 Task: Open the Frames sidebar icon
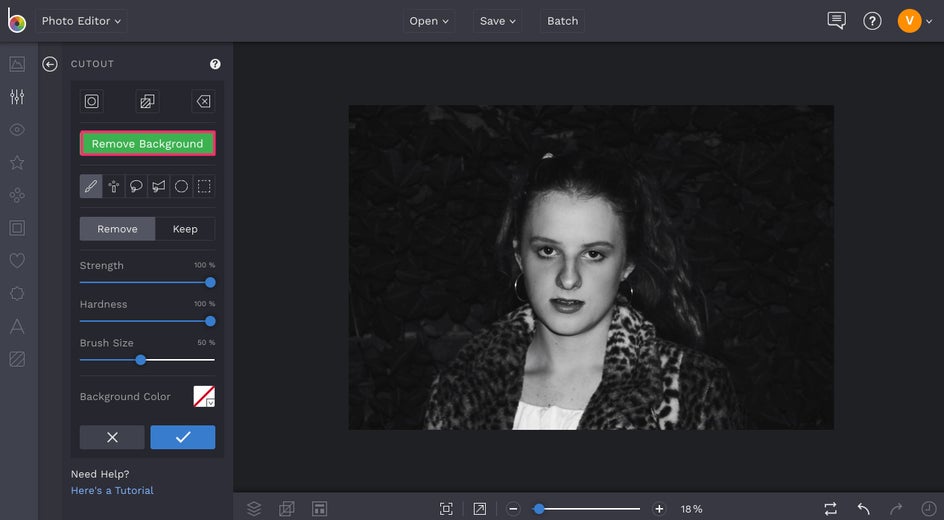click(17, 228)
